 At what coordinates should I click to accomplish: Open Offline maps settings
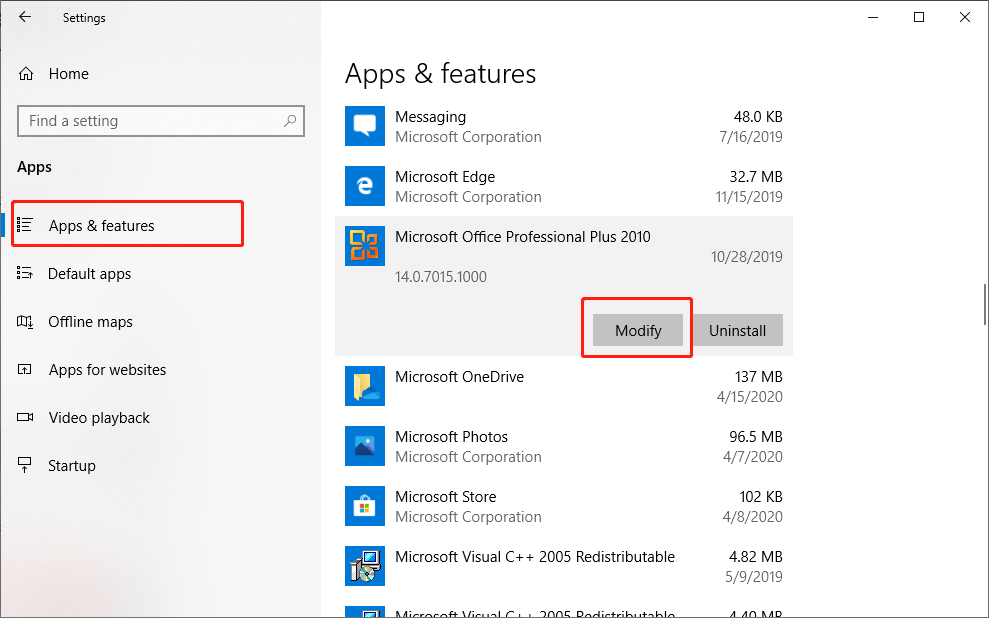(90, 322)
